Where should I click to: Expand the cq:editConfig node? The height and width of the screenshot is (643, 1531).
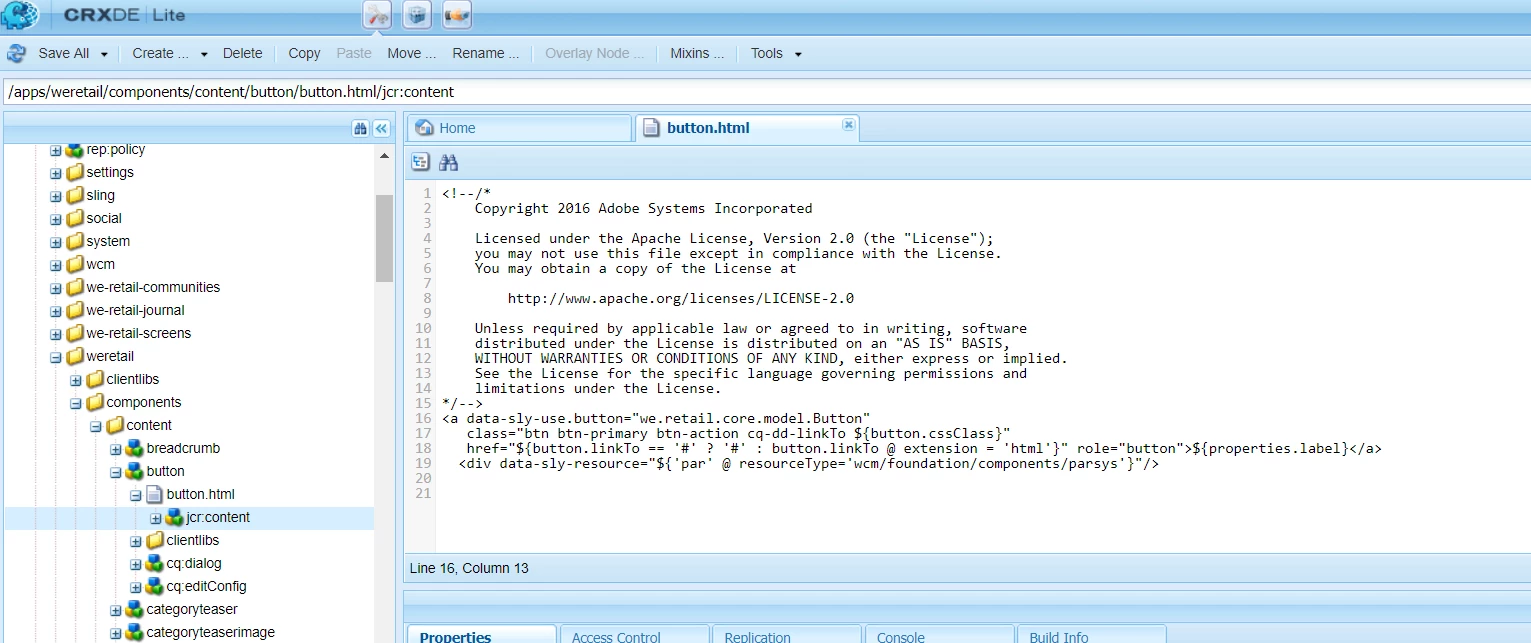136,587
